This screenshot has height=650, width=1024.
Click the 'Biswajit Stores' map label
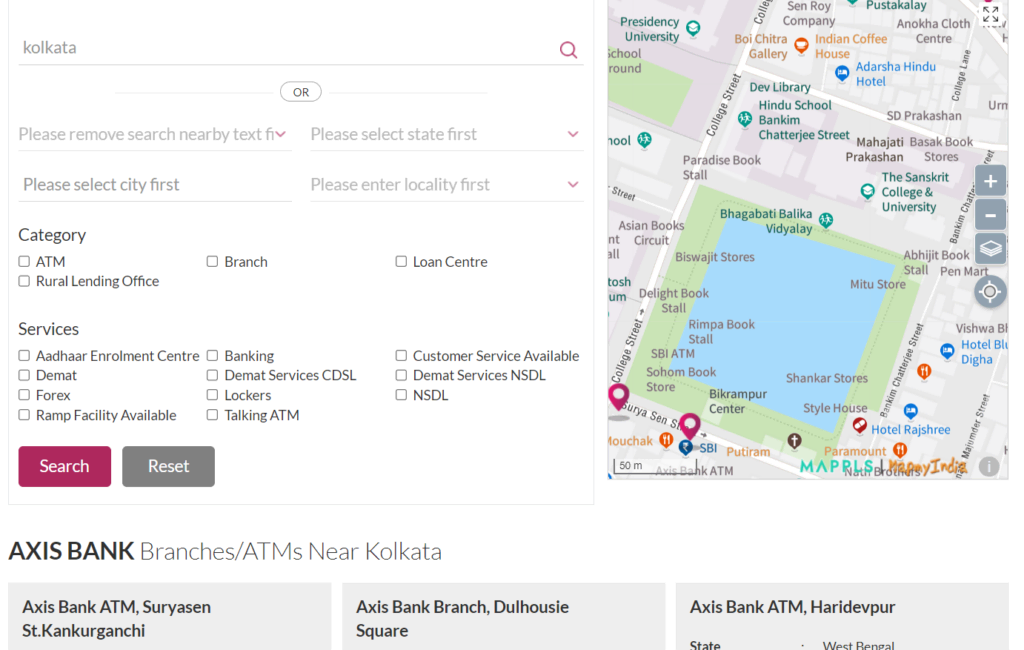[x=714, y=257]
